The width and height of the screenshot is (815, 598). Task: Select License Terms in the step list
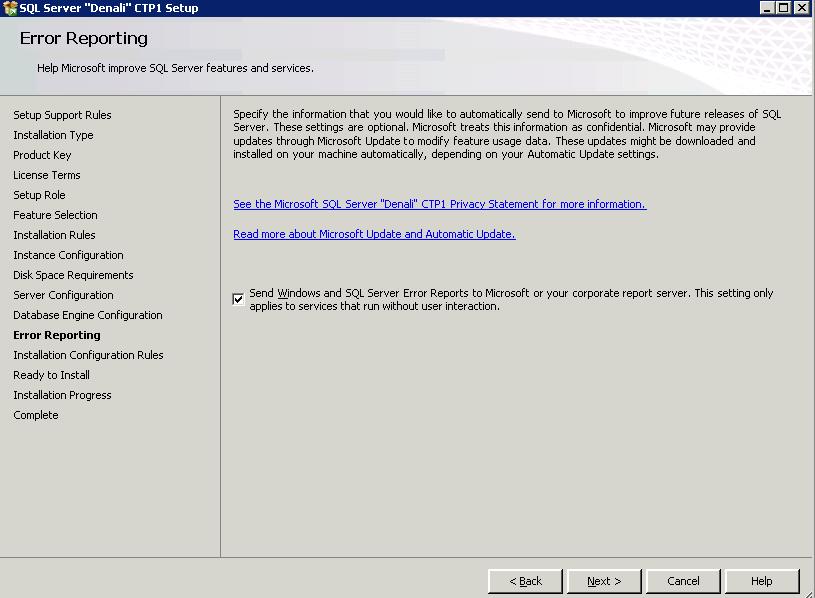tap(46, 175)
